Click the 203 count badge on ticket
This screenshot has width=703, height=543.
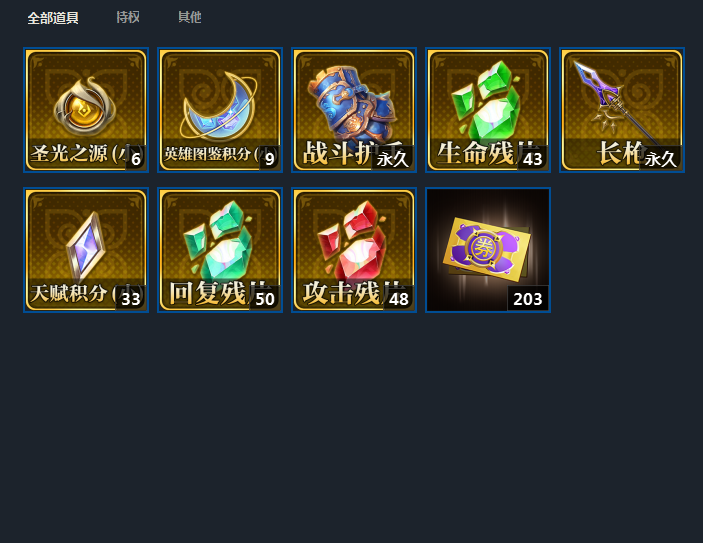point(528,298)
